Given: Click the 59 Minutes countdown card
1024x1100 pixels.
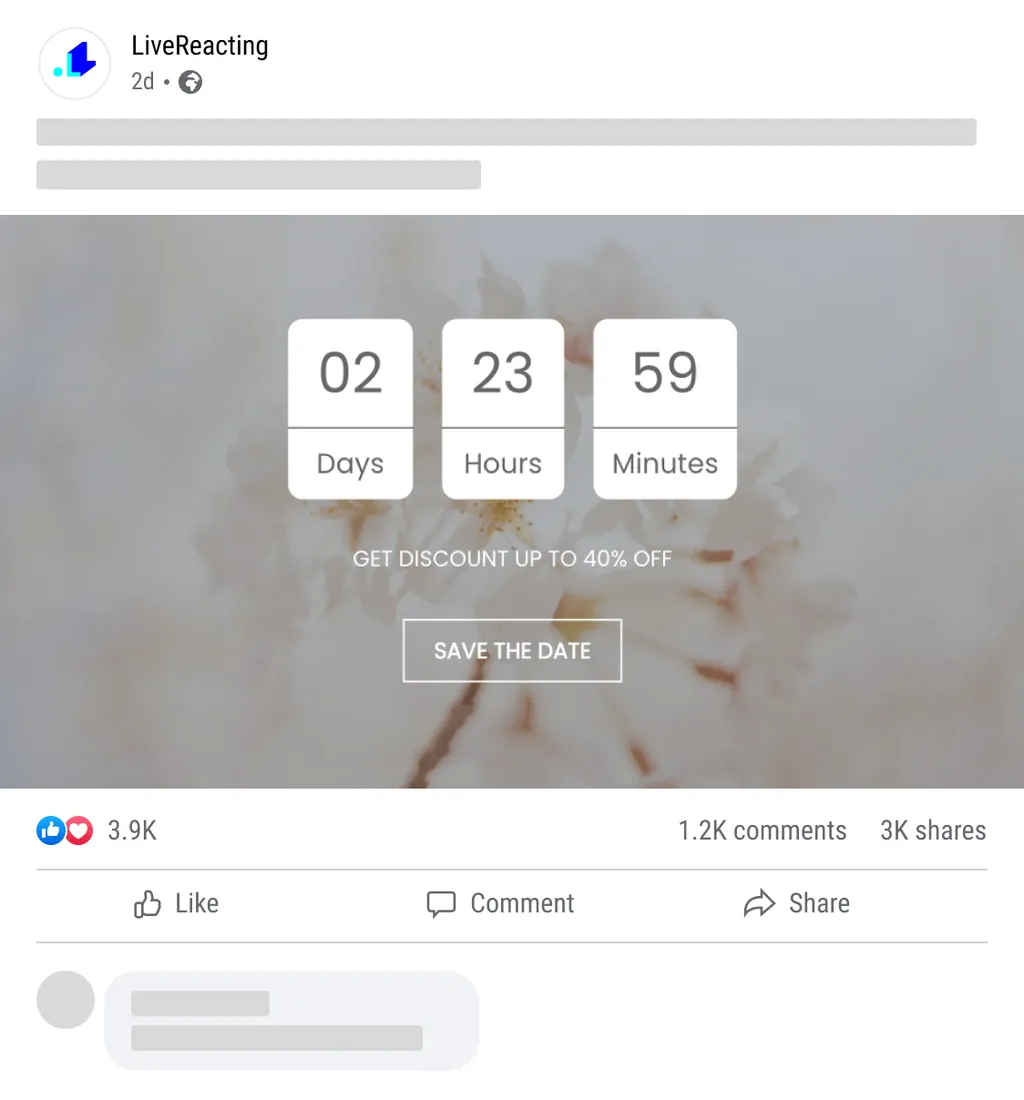Looking at the screenshot, I should [x=665, y=409].
